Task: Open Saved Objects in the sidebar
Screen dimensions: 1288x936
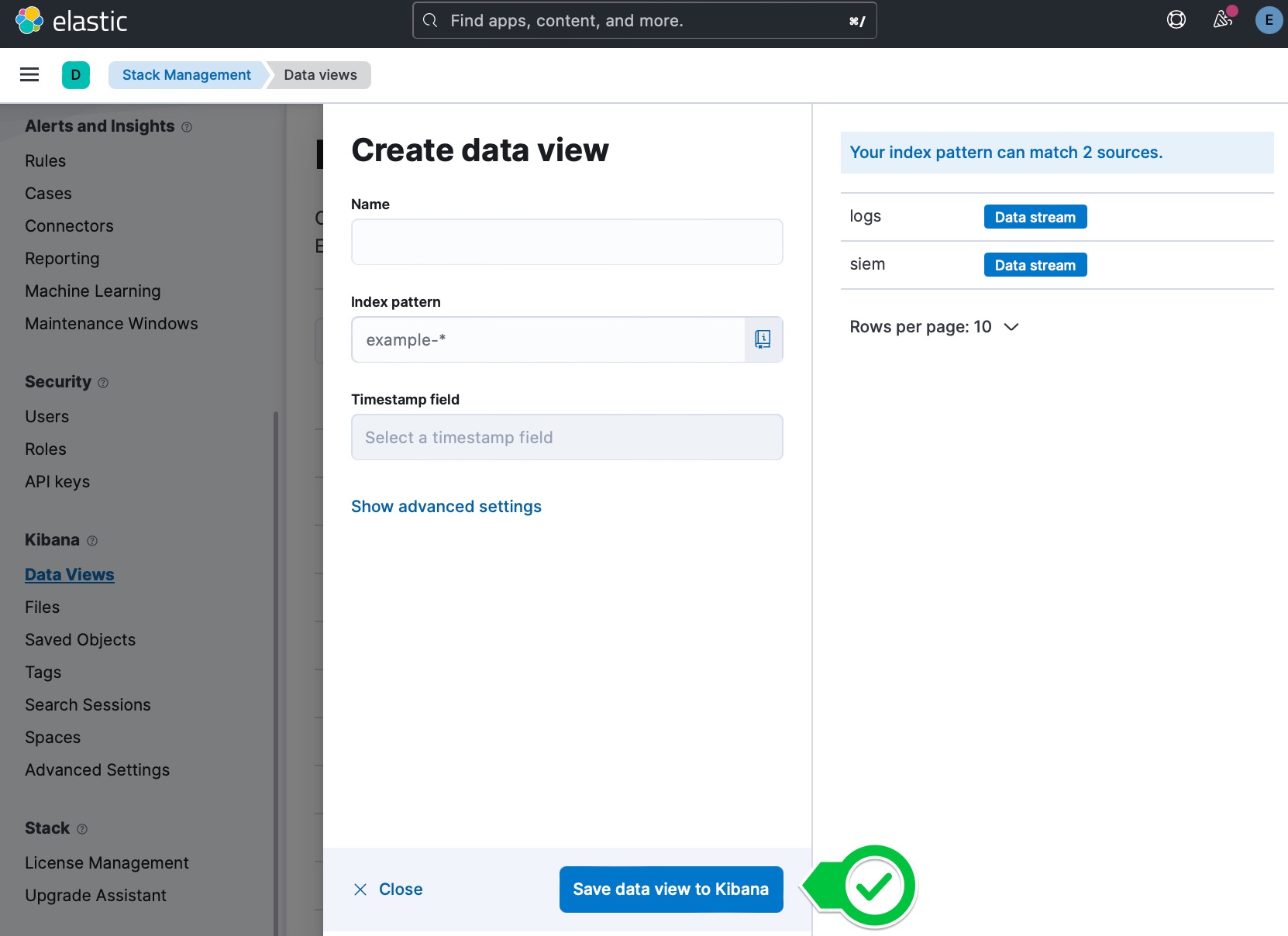Action: pyautogui.click(x=80, y=639)
